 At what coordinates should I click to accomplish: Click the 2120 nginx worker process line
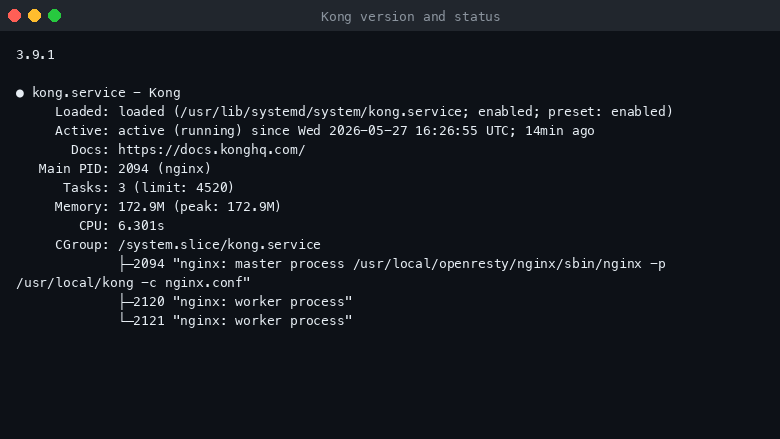click(x=236, y=302)
